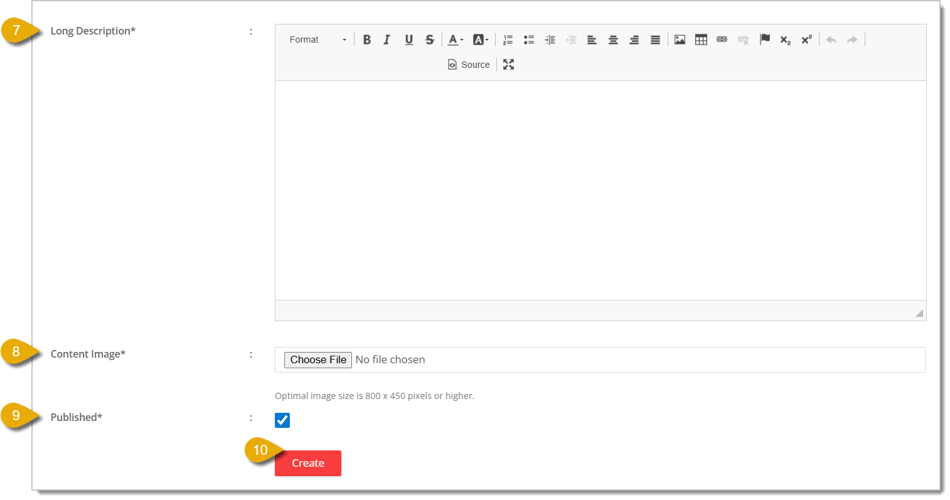This screenshot has width=950, height=500.
Task: Toggle Italic formatting
Action: pos(387,40)
